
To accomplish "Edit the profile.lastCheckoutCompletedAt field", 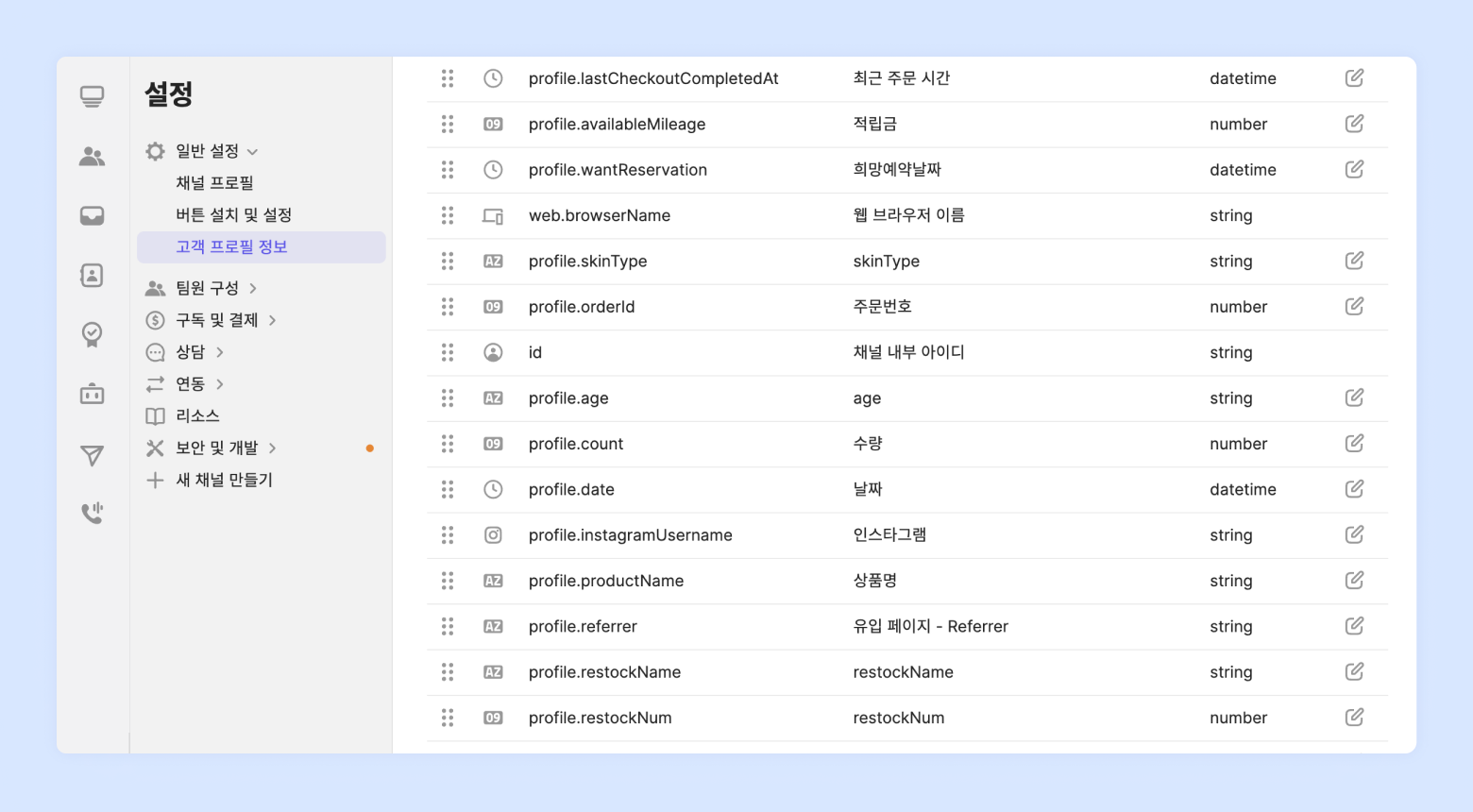I will pos(1354,78).
